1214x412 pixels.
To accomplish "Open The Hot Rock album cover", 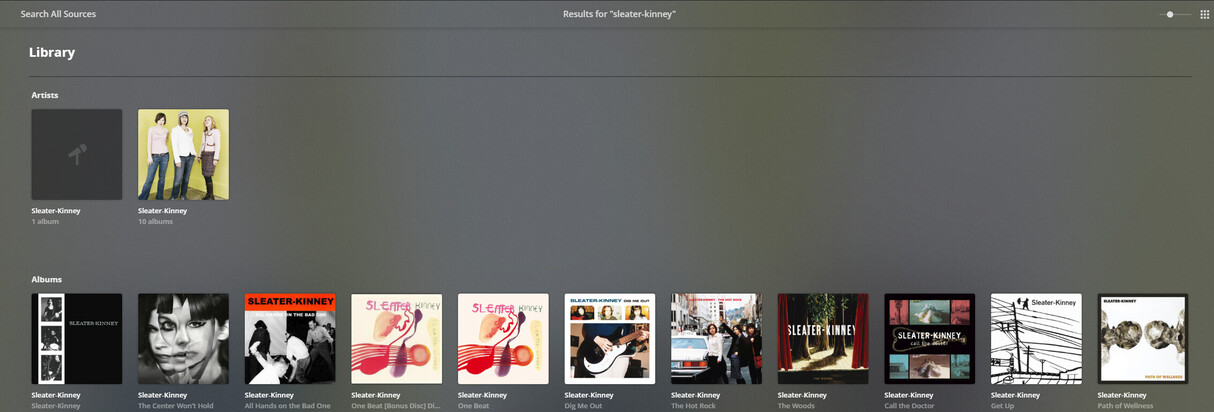I will [x=716, y=339].
